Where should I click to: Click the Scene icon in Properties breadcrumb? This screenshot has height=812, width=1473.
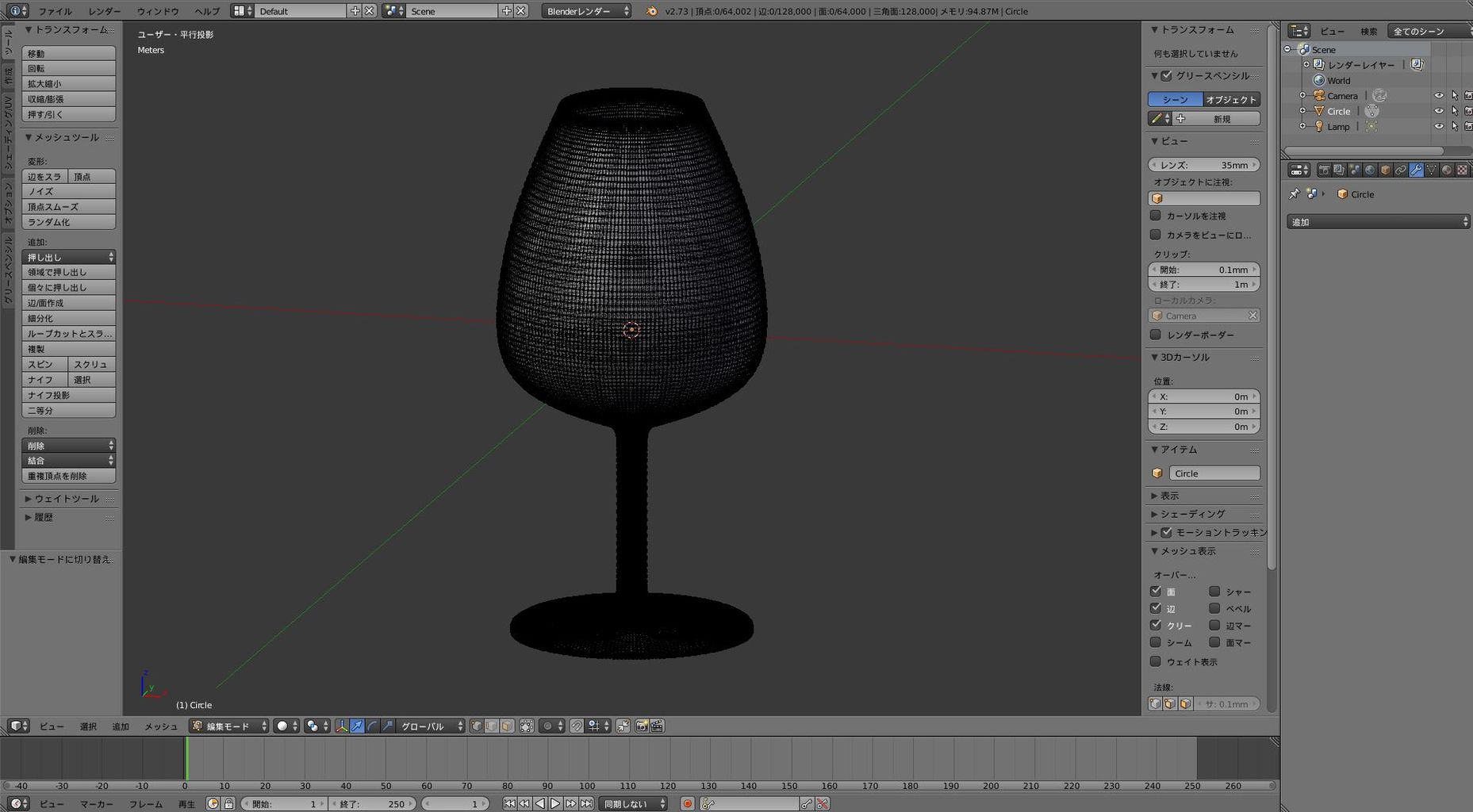click(x=1312, y=193)
